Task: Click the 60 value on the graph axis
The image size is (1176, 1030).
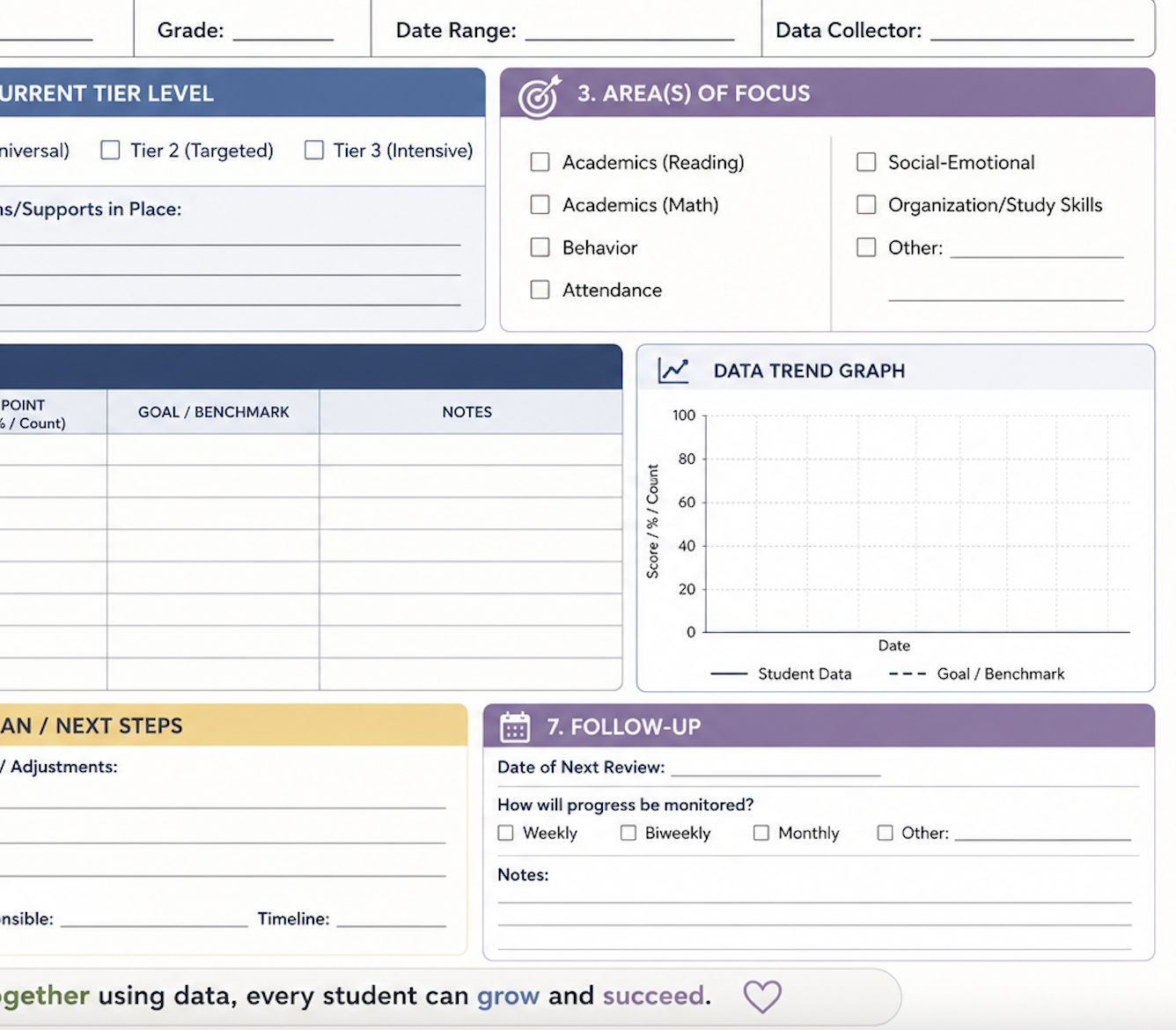Action: coord(687,502)
